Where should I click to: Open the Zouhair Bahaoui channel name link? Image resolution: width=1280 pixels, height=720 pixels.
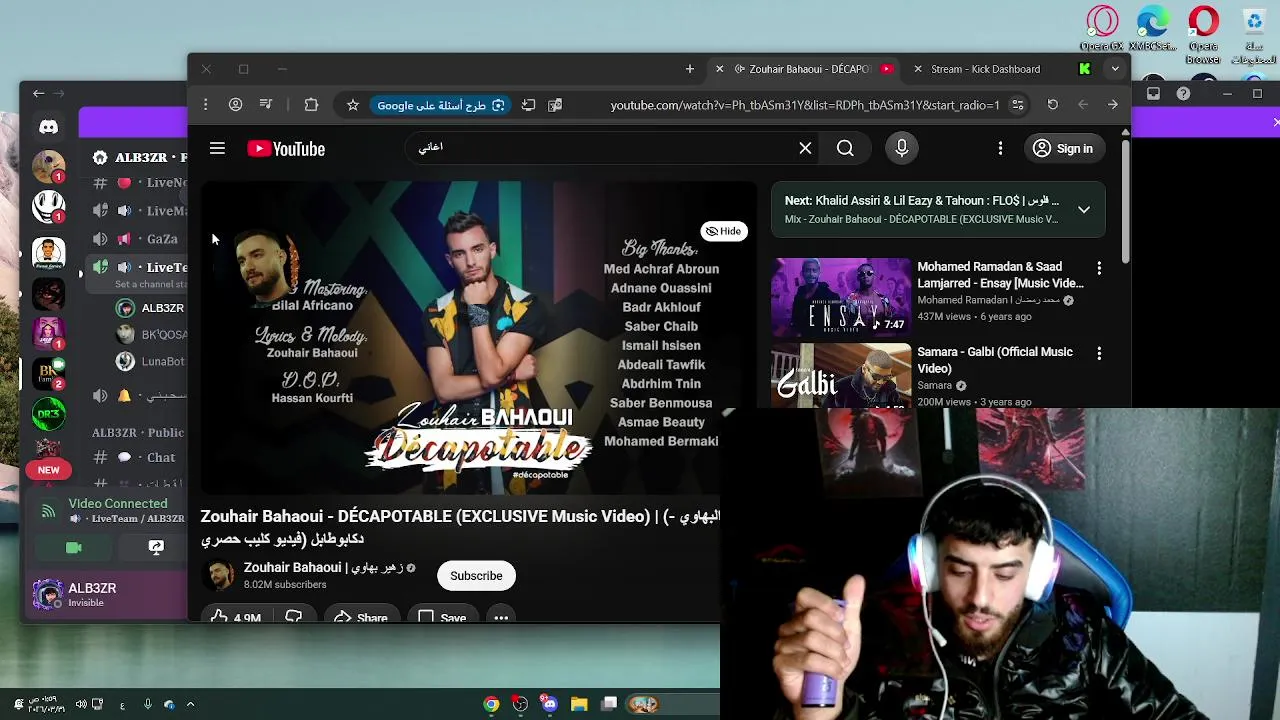pyautogui.click(x=323, y=567)
